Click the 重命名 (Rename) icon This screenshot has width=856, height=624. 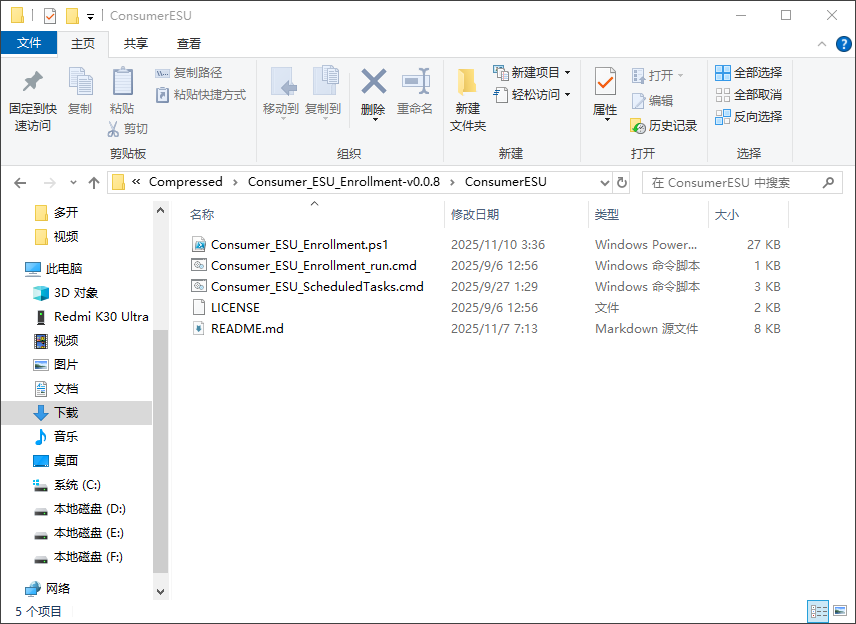415,85
